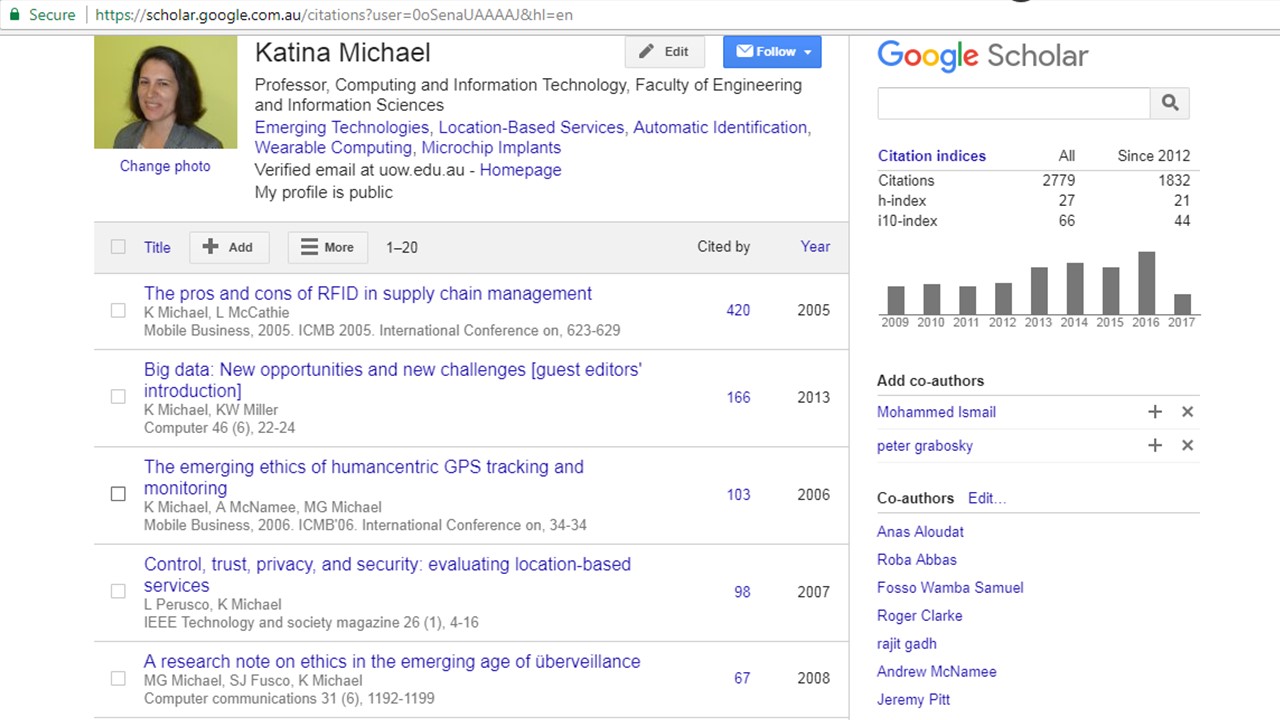Click the Add articles button
This screenshot has height=720, width=1280.
(229, 247)
